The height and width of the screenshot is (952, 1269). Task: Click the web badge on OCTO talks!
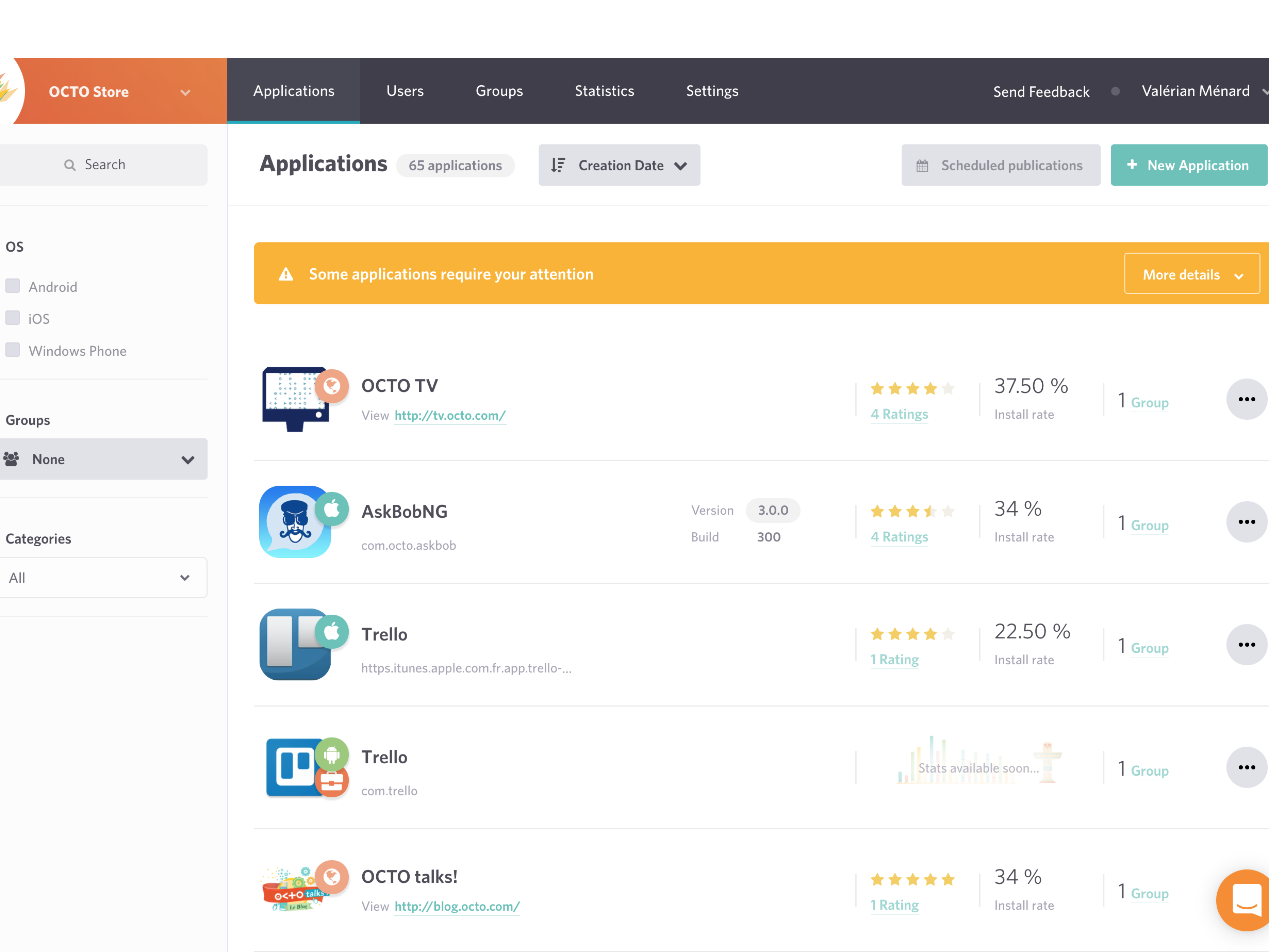click(332, 877)
